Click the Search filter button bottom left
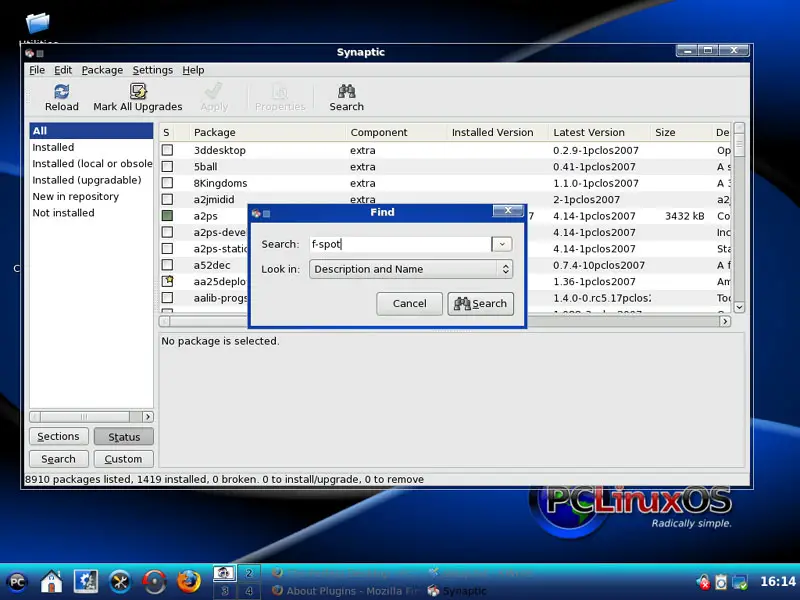Image resolution: width=800 pixels, height=600 pixels. 59,459
